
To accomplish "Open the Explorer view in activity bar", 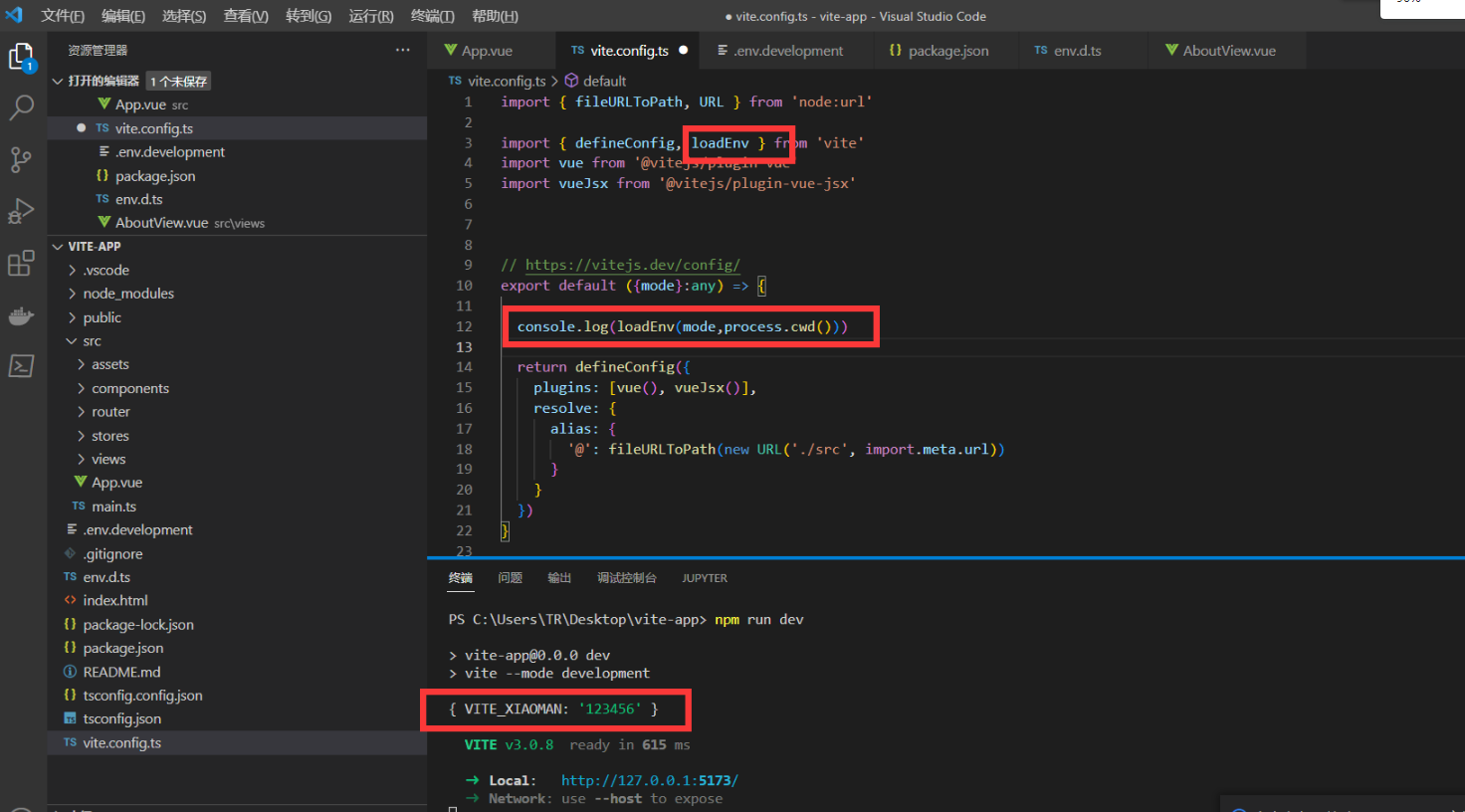I will 21,57.
